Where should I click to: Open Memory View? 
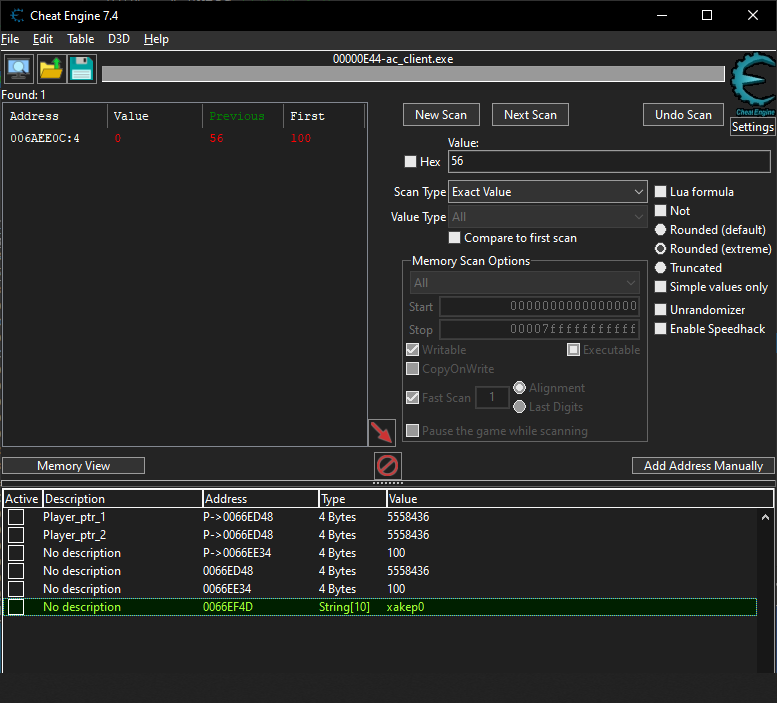(x=74, y=466)
